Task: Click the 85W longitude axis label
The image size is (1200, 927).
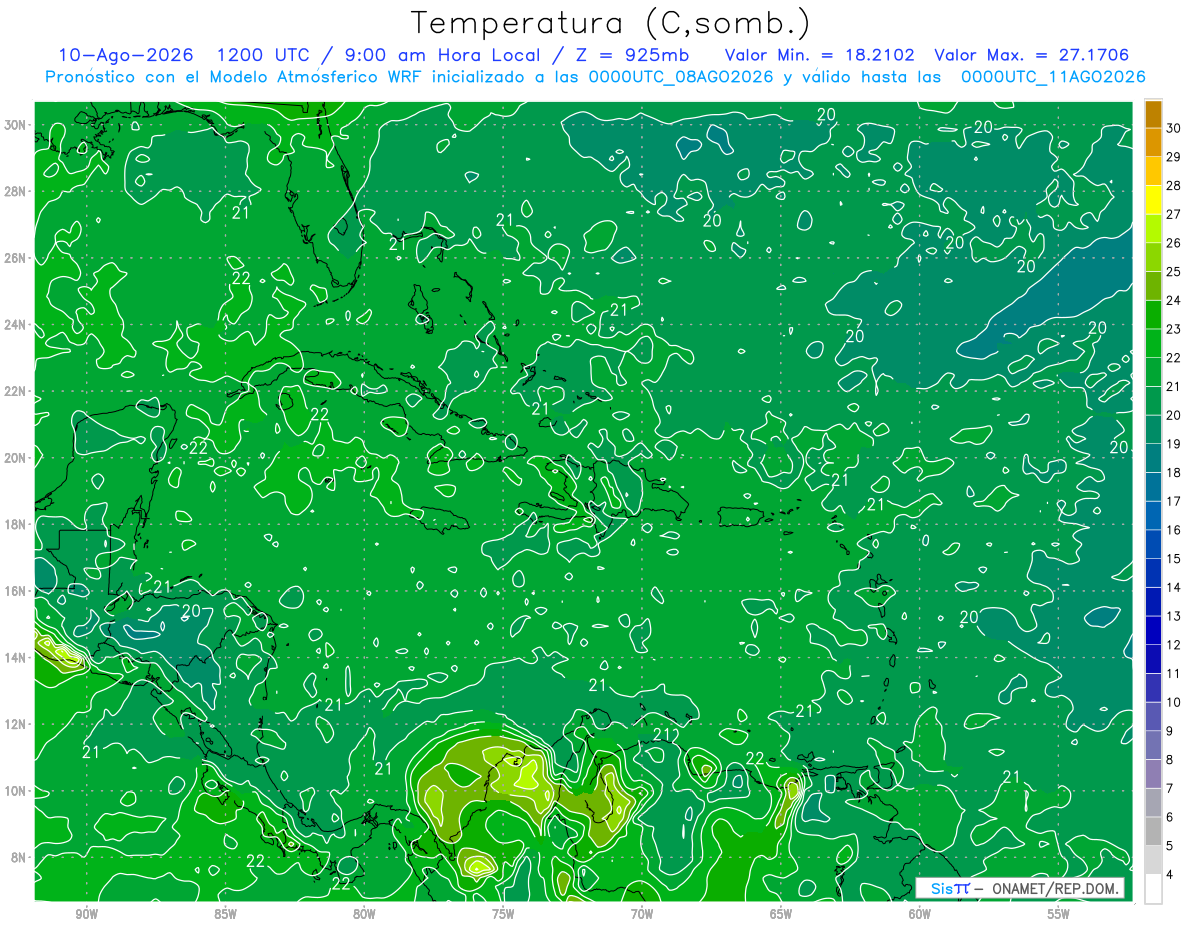Action: coord(225,914)
